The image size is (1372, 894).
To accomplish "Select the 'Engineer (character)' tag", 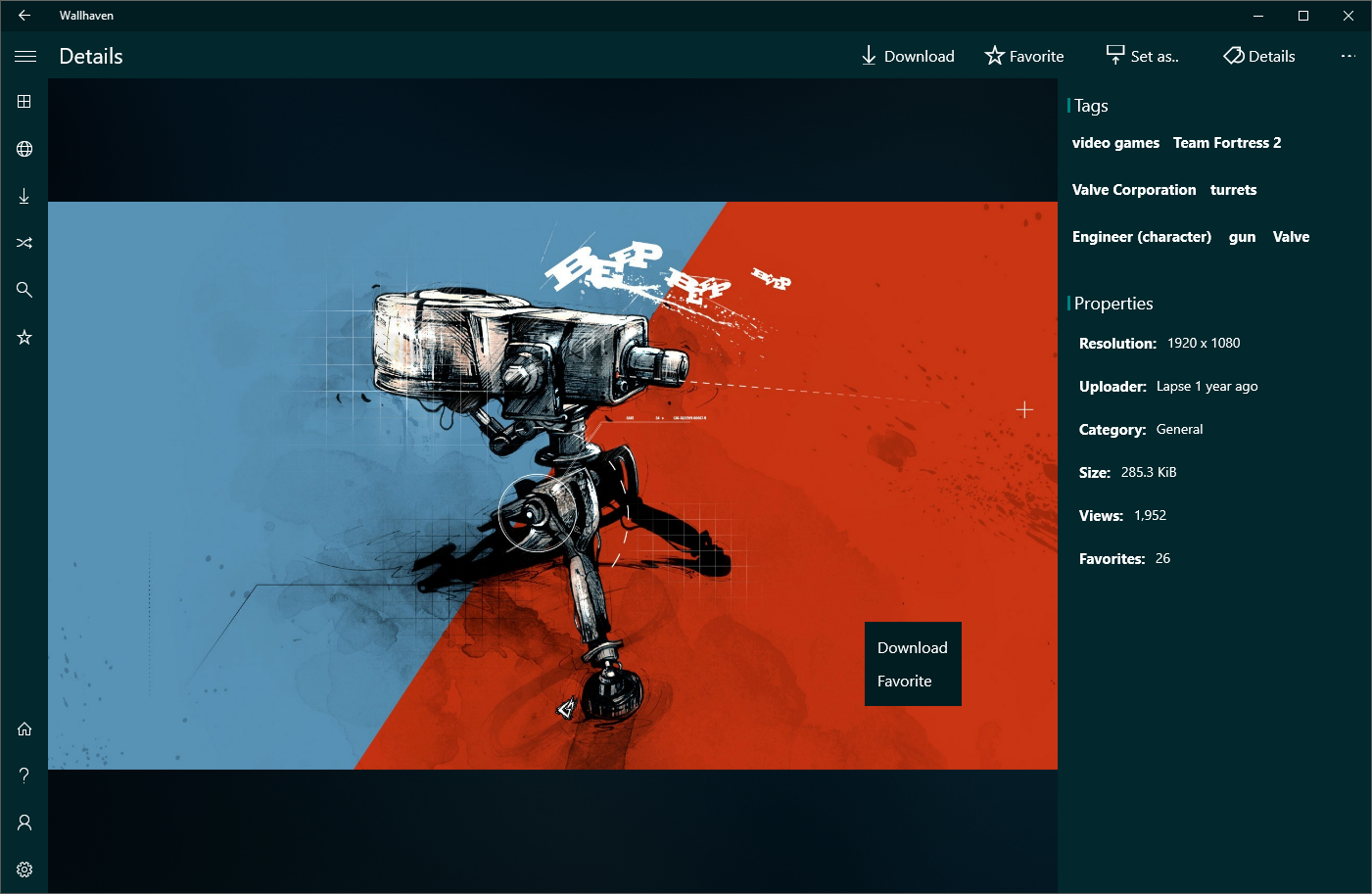I will [x=1142, y=237].
